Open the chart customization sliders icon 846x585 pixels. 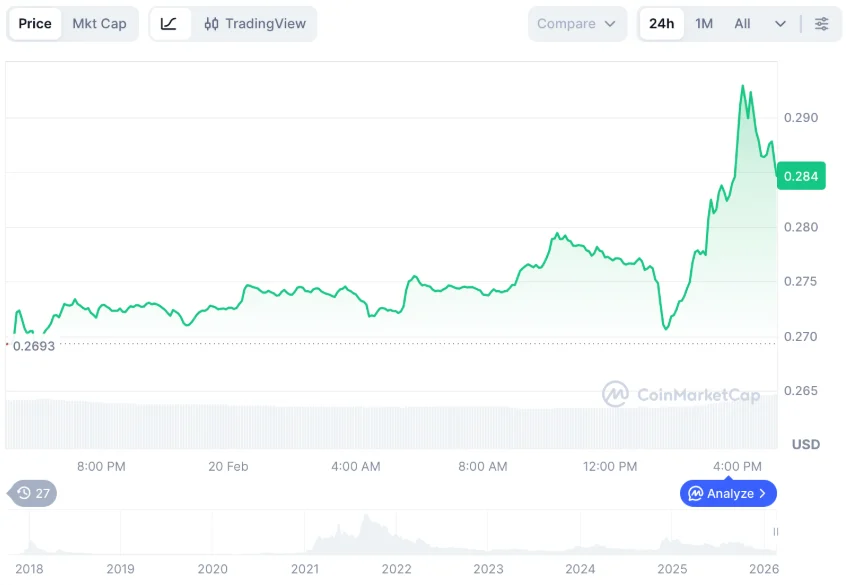pos(822,23)
